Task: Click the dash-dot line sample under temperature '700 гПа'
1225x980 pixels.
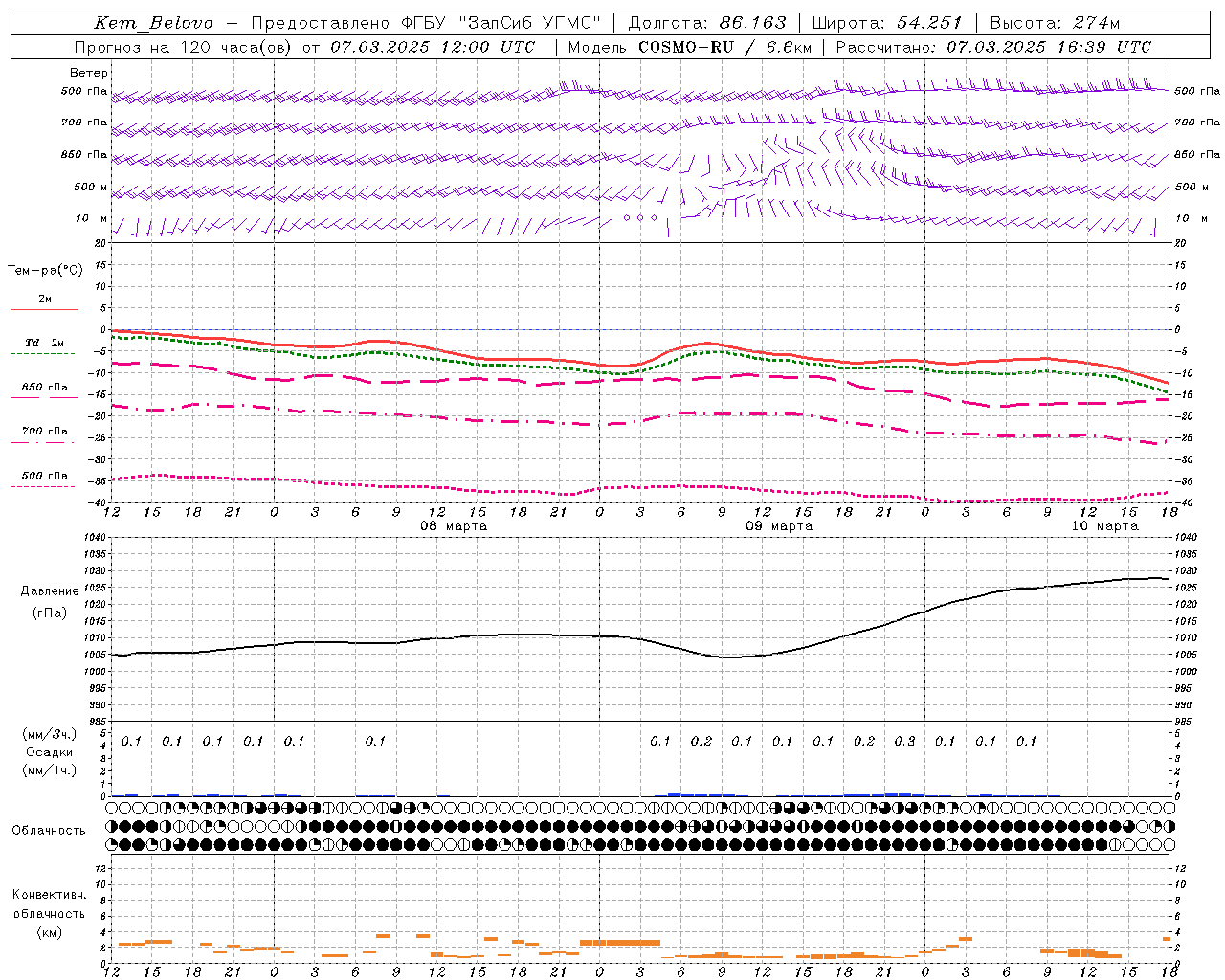Action: (x=42, y=442)
